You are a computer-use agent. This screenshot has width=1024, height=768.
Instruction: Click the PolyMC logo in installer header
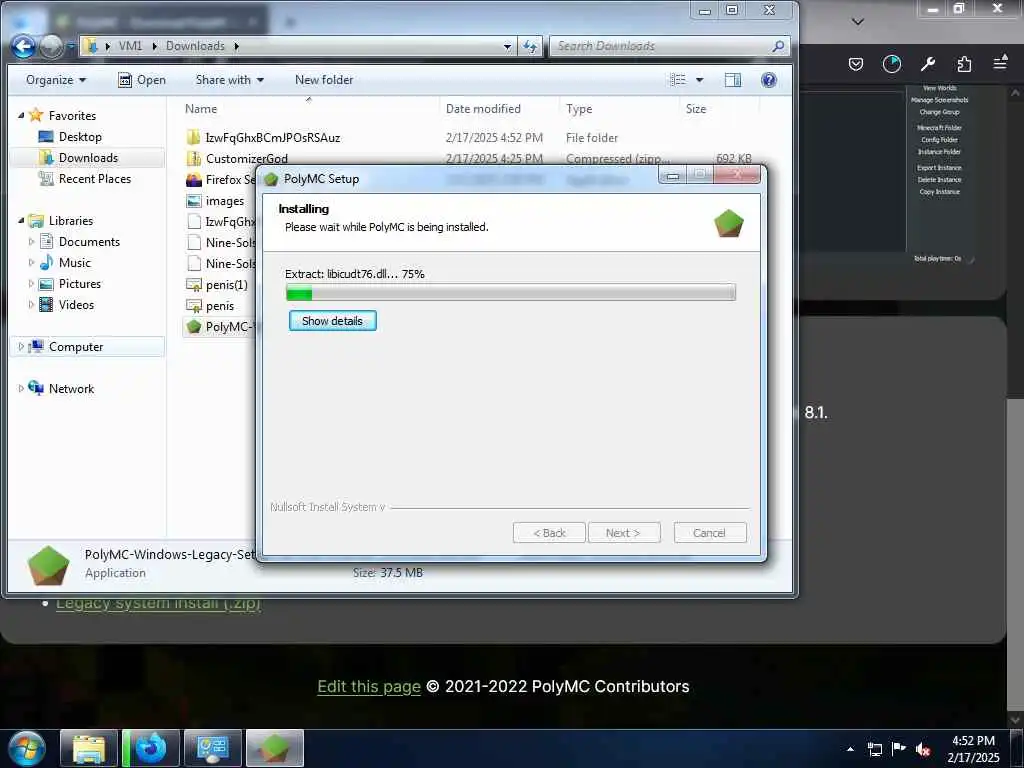pos(729,223)
